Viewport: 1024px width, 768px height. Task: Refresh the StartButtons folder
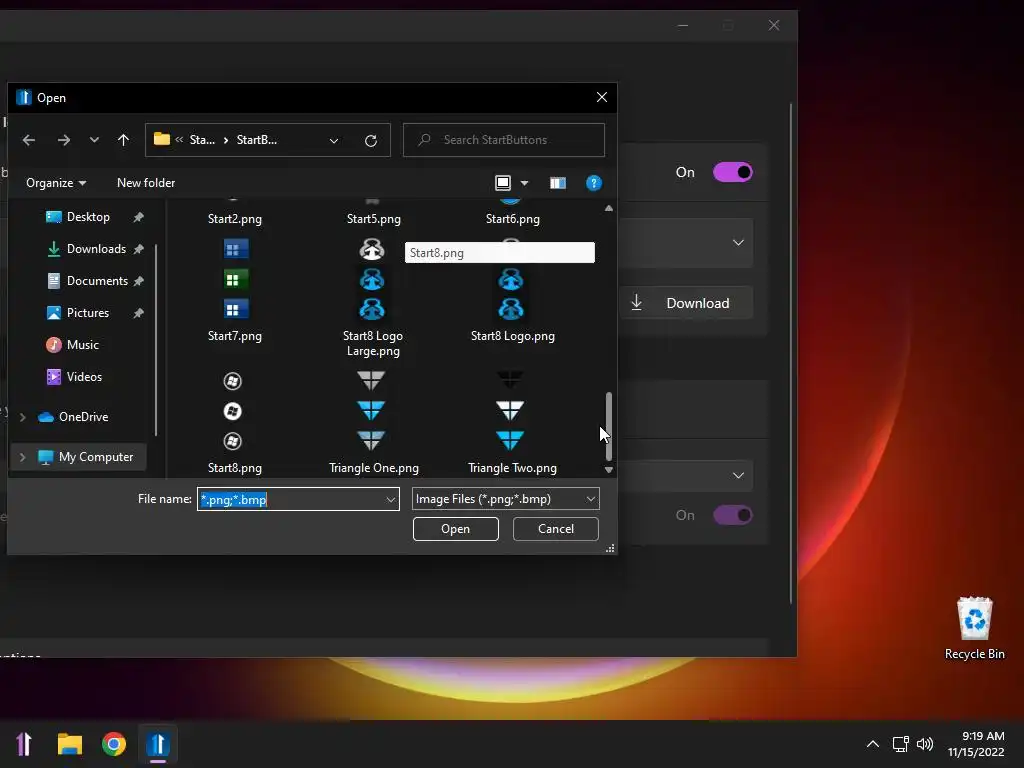(x=370, y=140)
